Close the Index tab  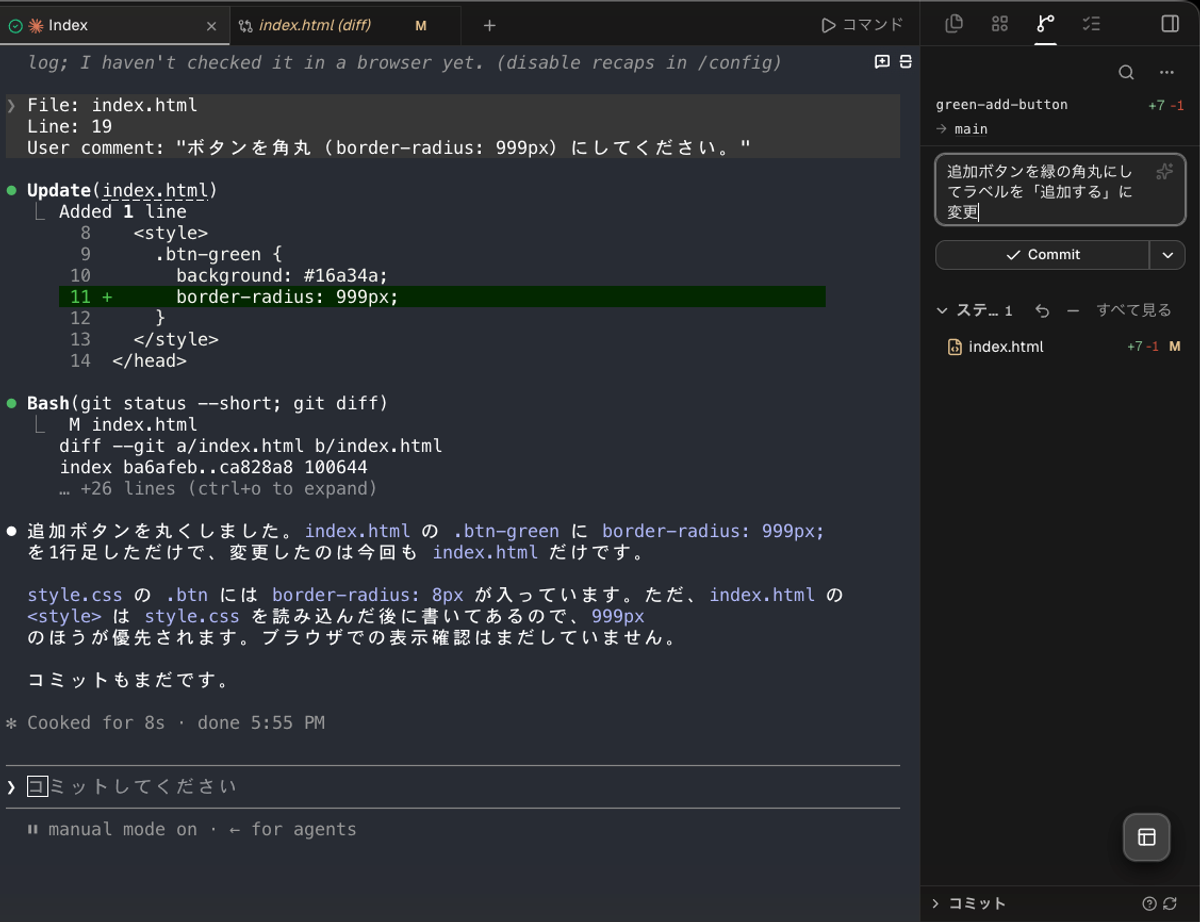click(x=211, y=26)
